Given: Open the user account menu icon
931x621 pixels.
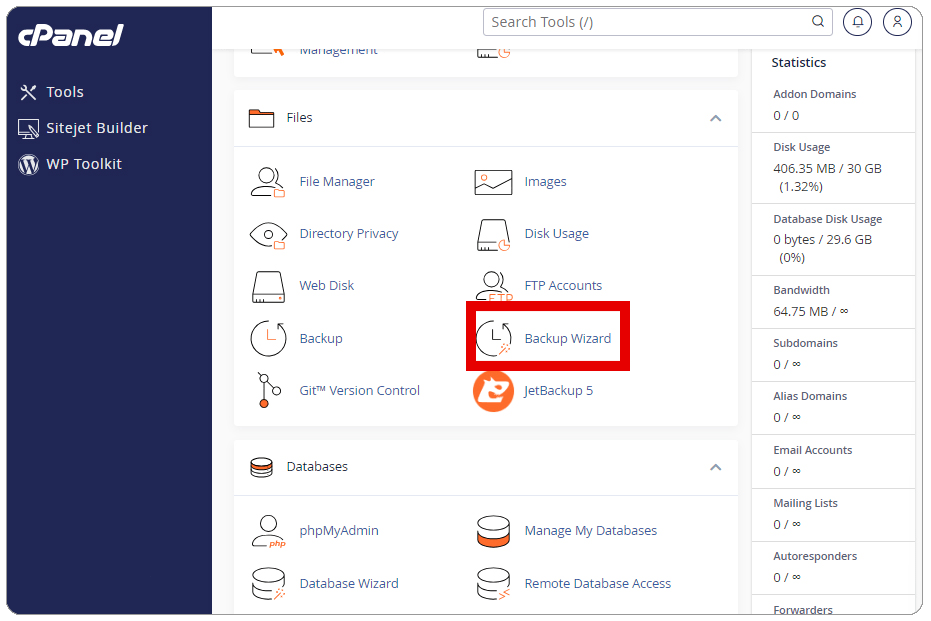Looking at the screenshot, I should click(897, 22).
